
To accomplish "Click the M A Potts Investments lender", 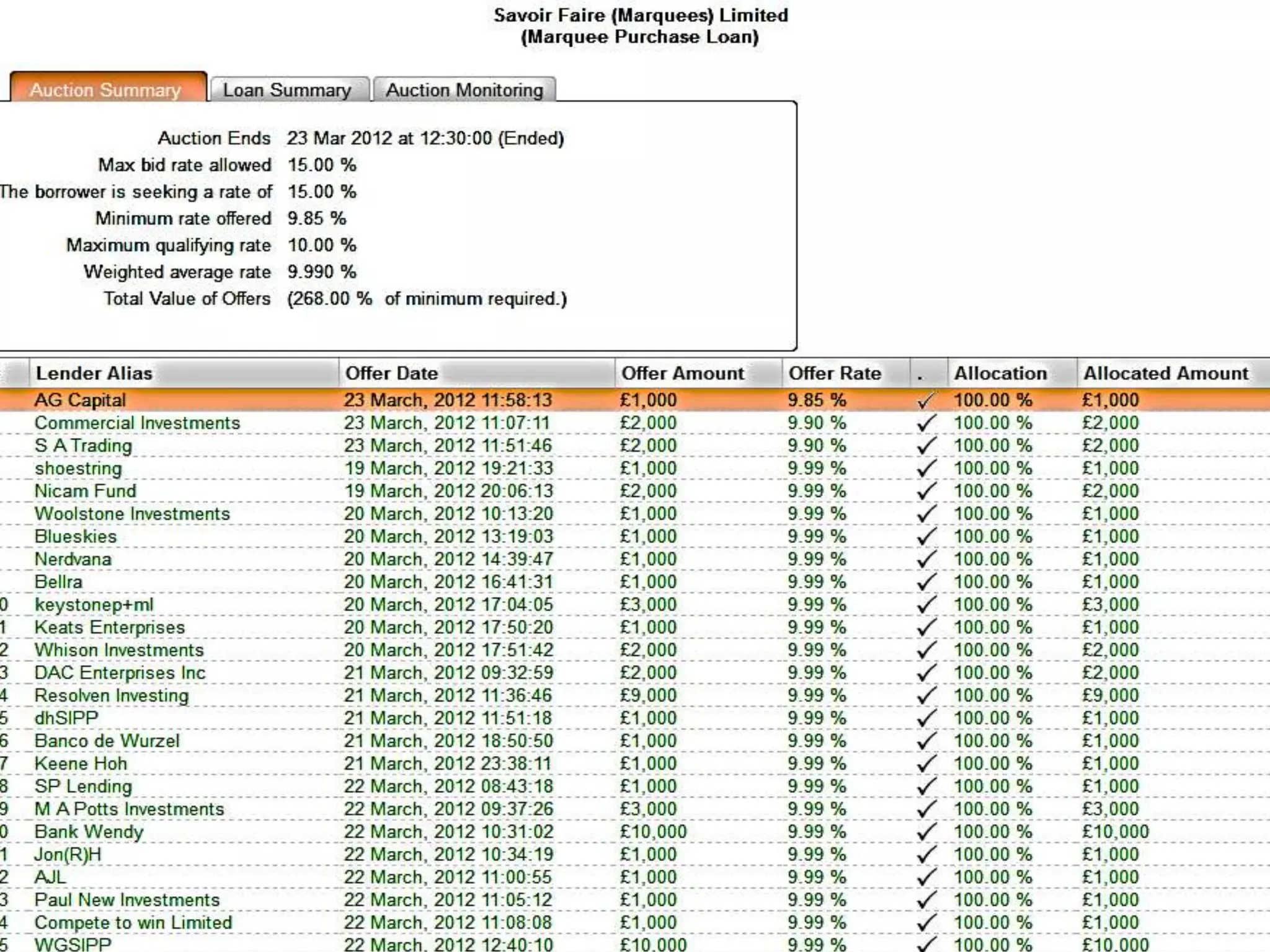I will pyautogui.click(x=129, y=809).
